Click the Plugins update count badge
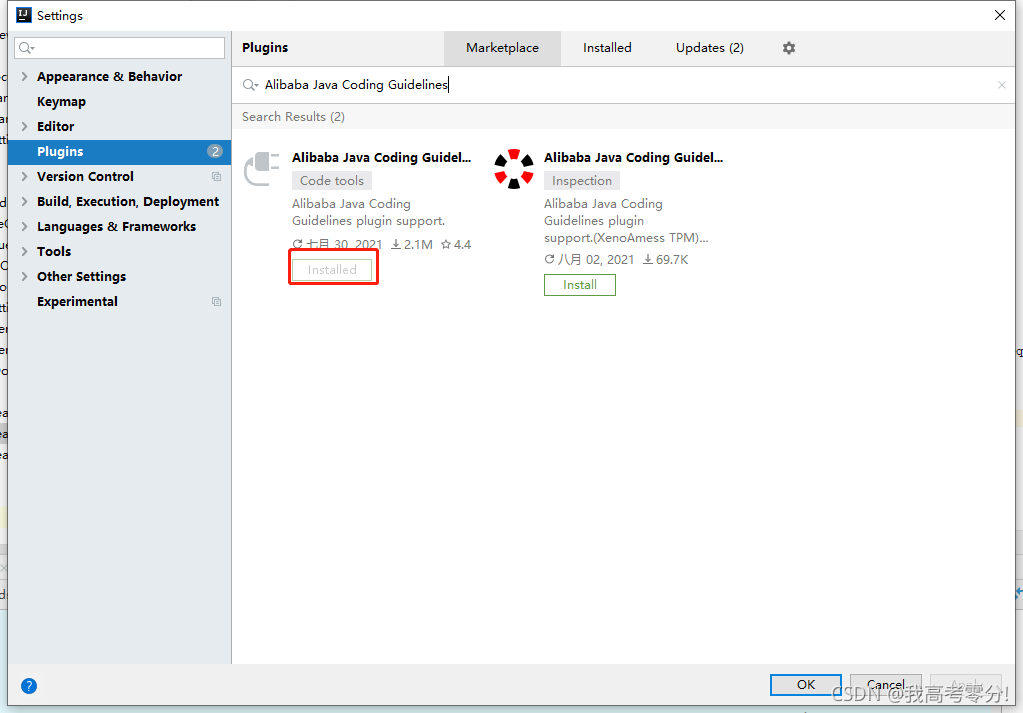This screenshot has width=1023, height=713. click(x=215, y=151)
